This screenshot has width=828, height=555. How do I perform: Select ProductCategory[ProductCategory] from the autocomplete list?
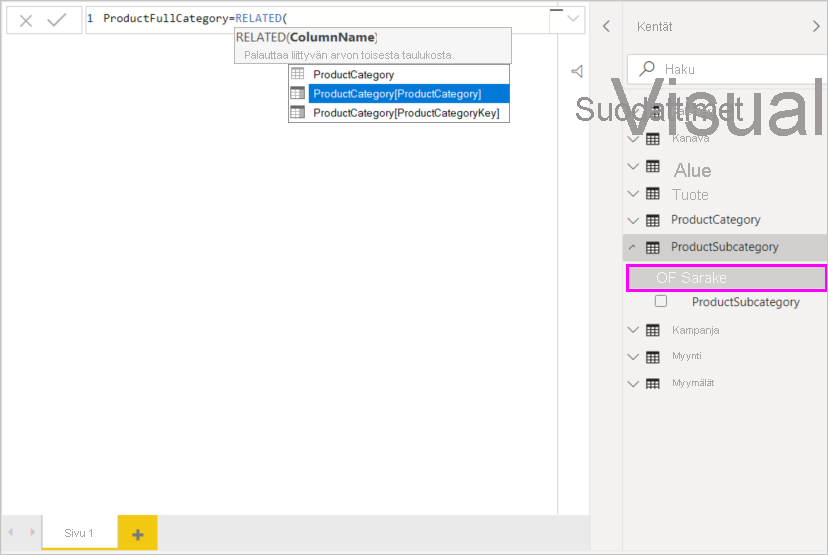(x=397, y=94)
